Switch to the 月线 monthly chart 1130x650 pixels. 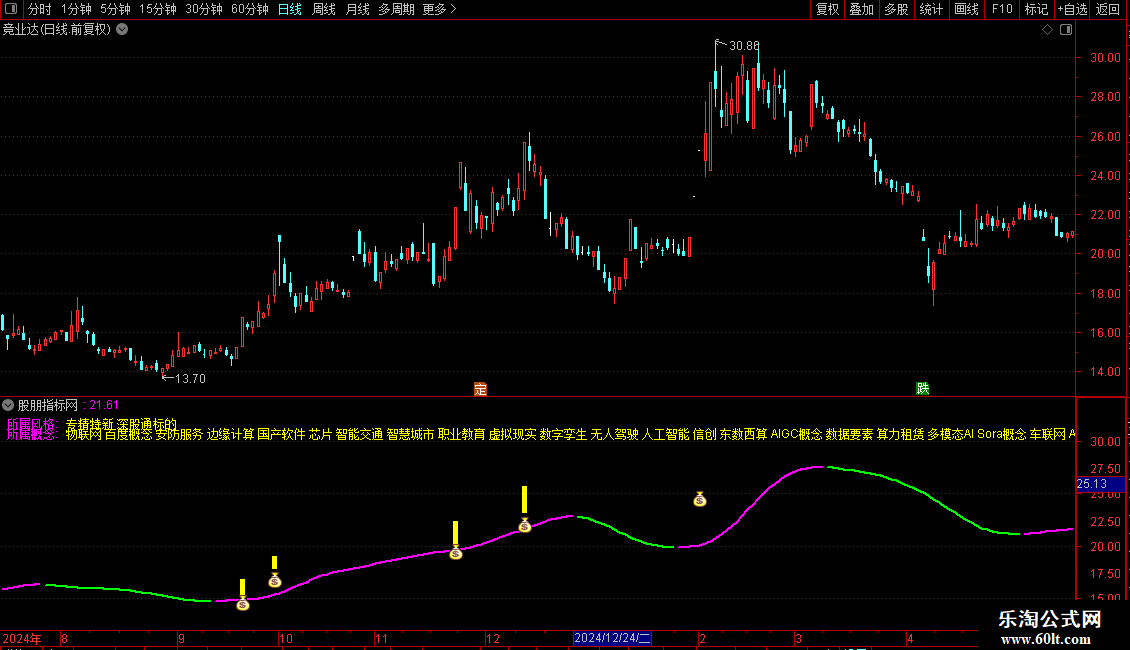point(357,9)
